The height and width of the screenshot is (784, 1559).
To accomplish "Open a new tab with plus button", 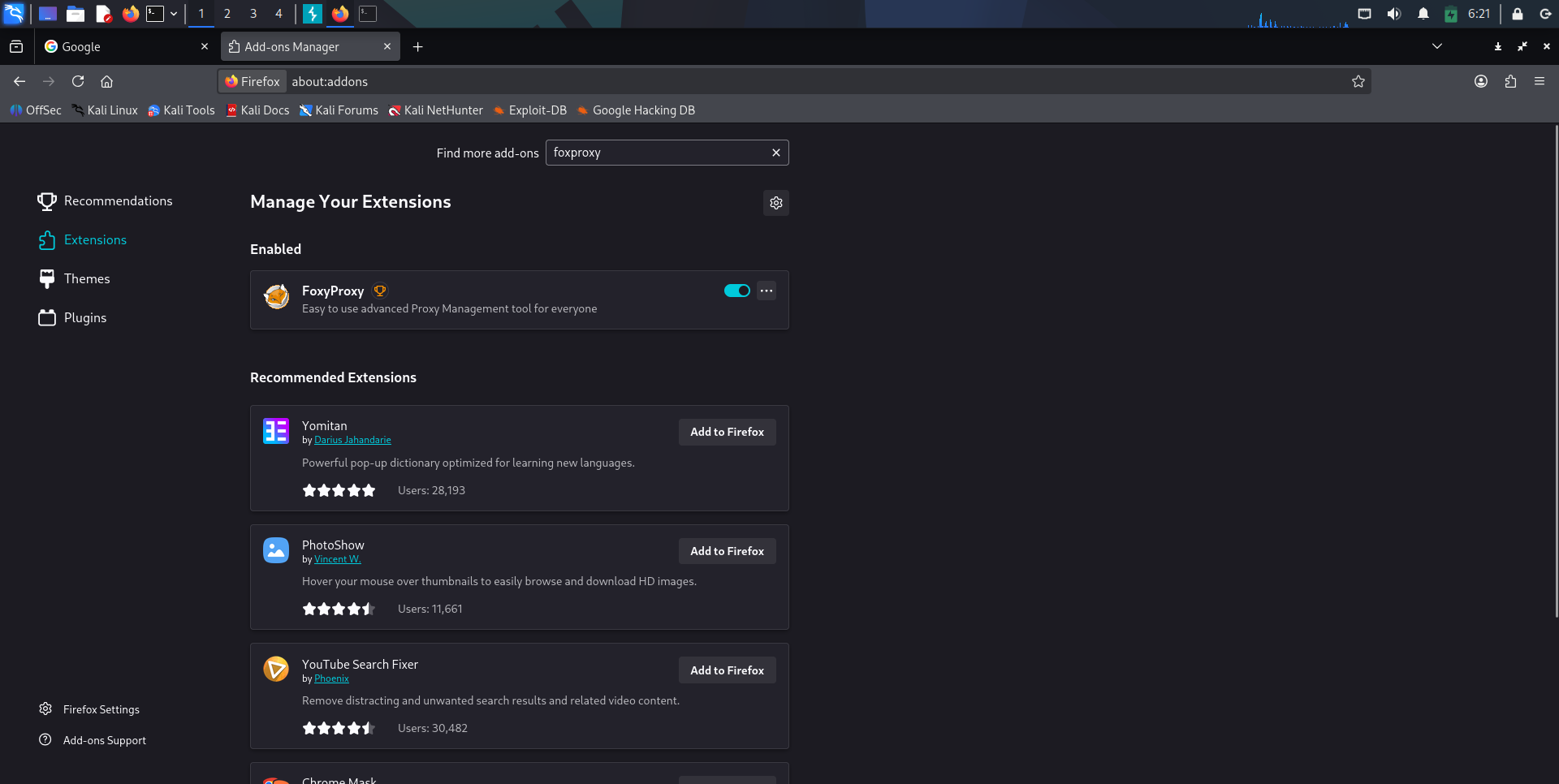I will [x=417, y=46].
